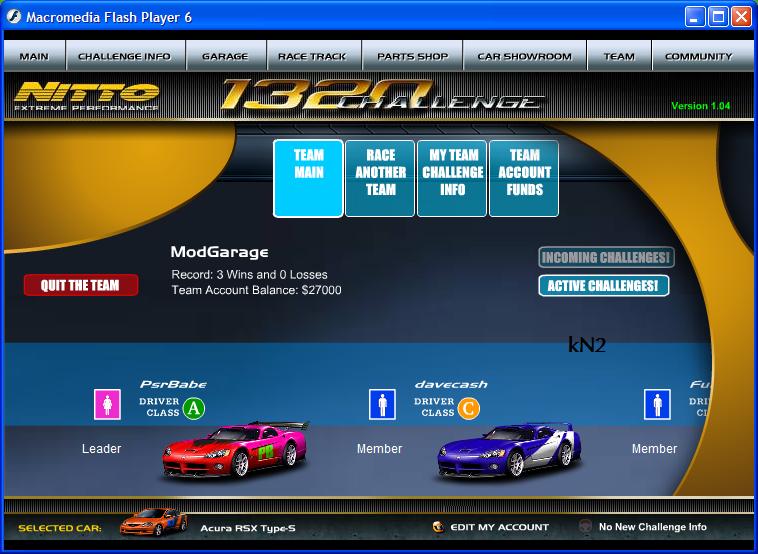Open the PARTS SHOP tab
Screen dimensions: 758x554
coord(412,56)
